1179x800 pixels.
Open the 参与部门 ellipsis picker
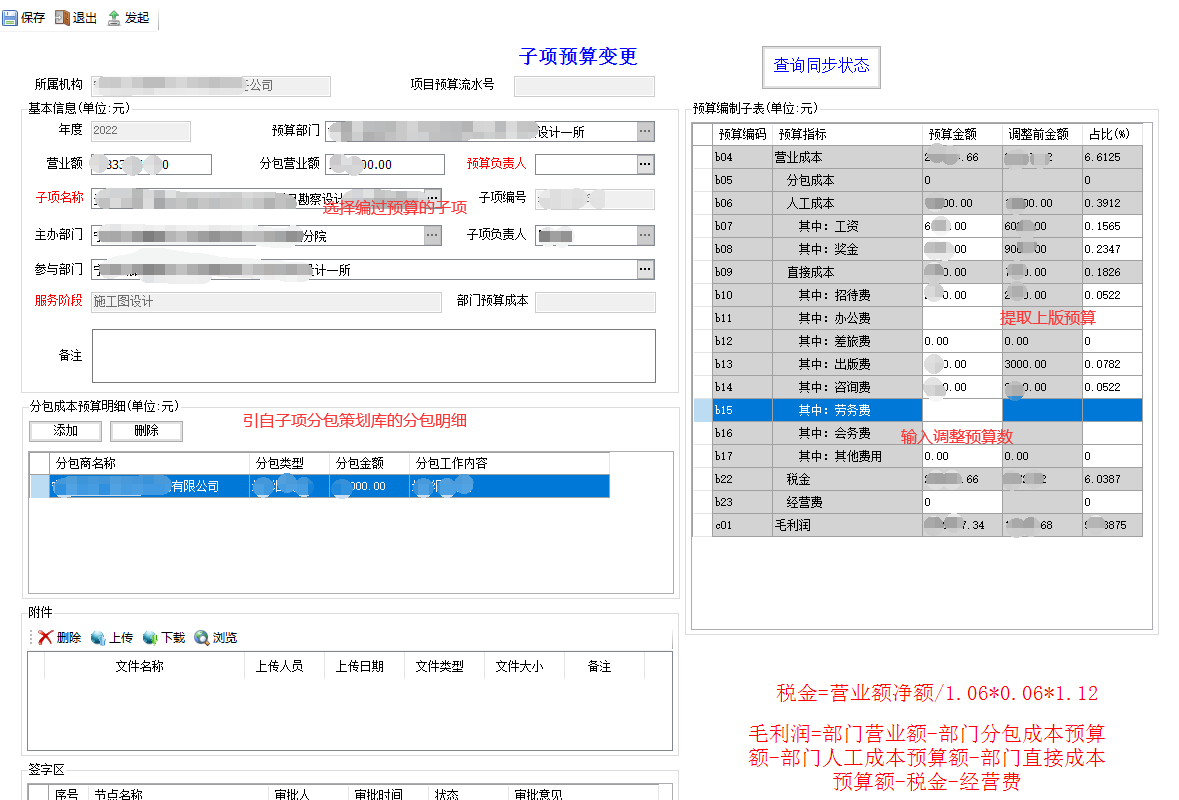pos(645,269)
